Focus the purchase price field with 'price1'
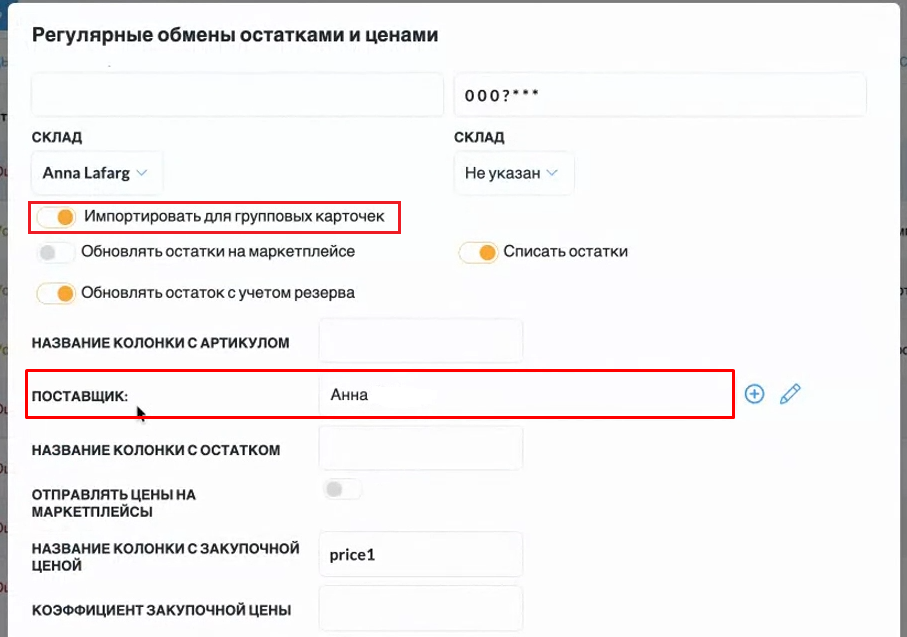907x637 pixels. pos(421,554)
